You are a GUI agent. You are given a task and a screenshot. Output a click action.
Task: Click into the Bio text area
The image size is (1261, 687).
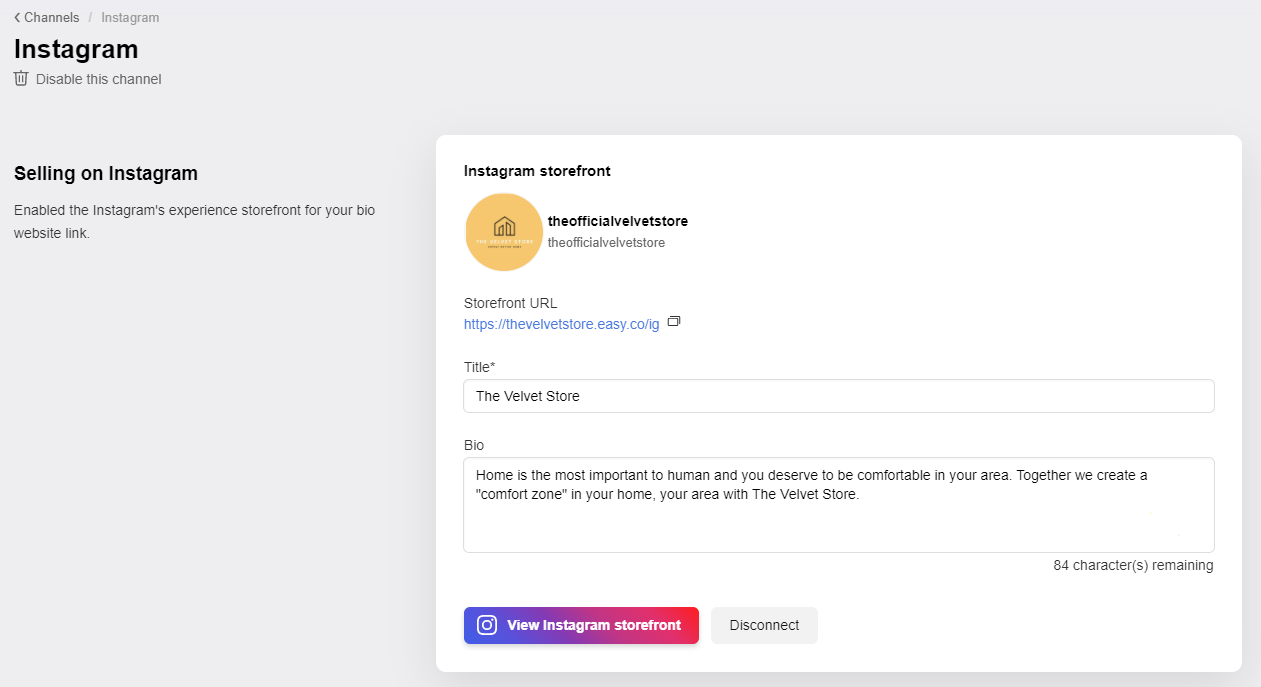pos(839,505)
